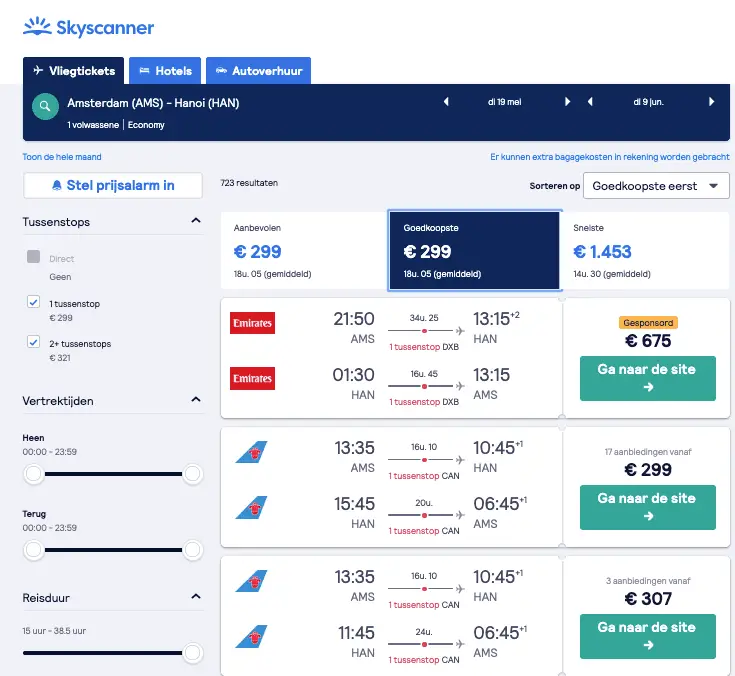Open the Sorteren op Goedkoopste eerst dropdown

(656, 186)
